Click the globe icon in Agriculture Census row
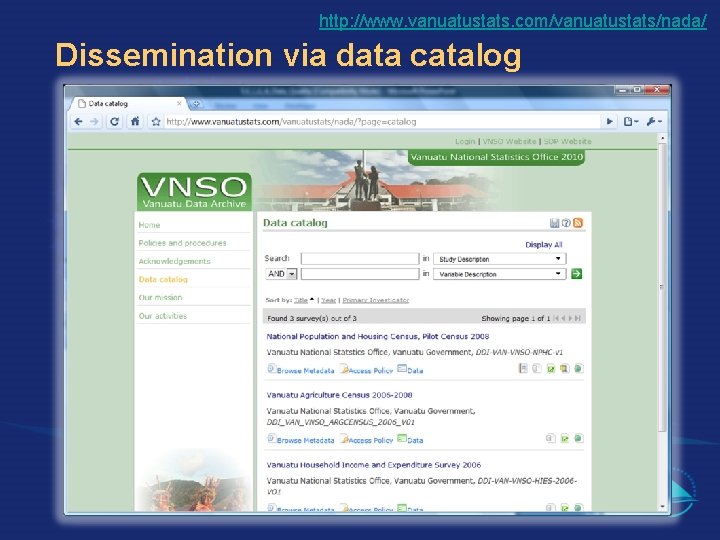The height and width of the screenshot is (540, 720). tap(579, 439)
